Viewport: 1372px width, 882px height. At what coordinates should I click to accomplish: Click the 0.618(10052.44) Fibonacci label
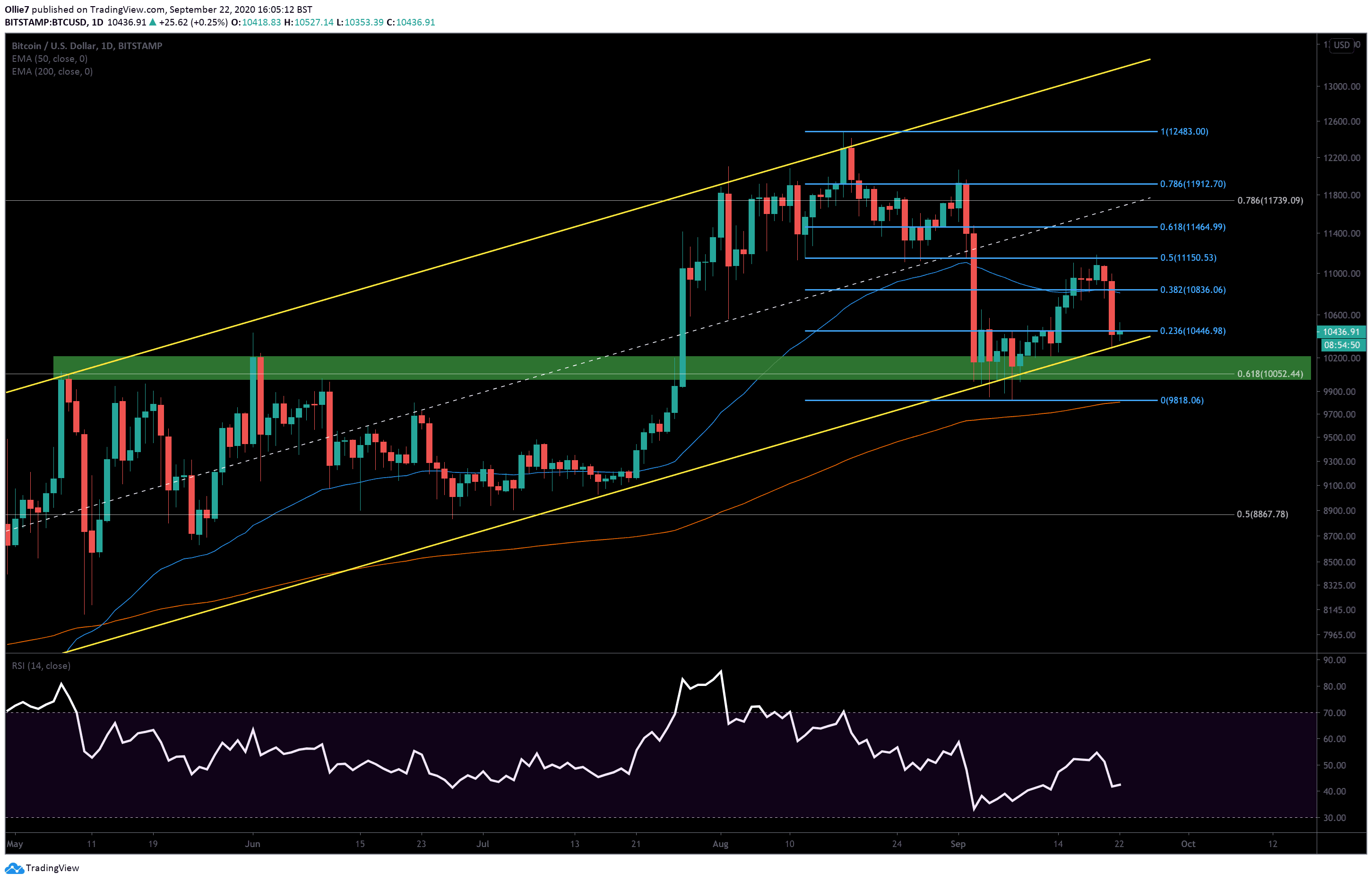click(x=1270, y=374)
